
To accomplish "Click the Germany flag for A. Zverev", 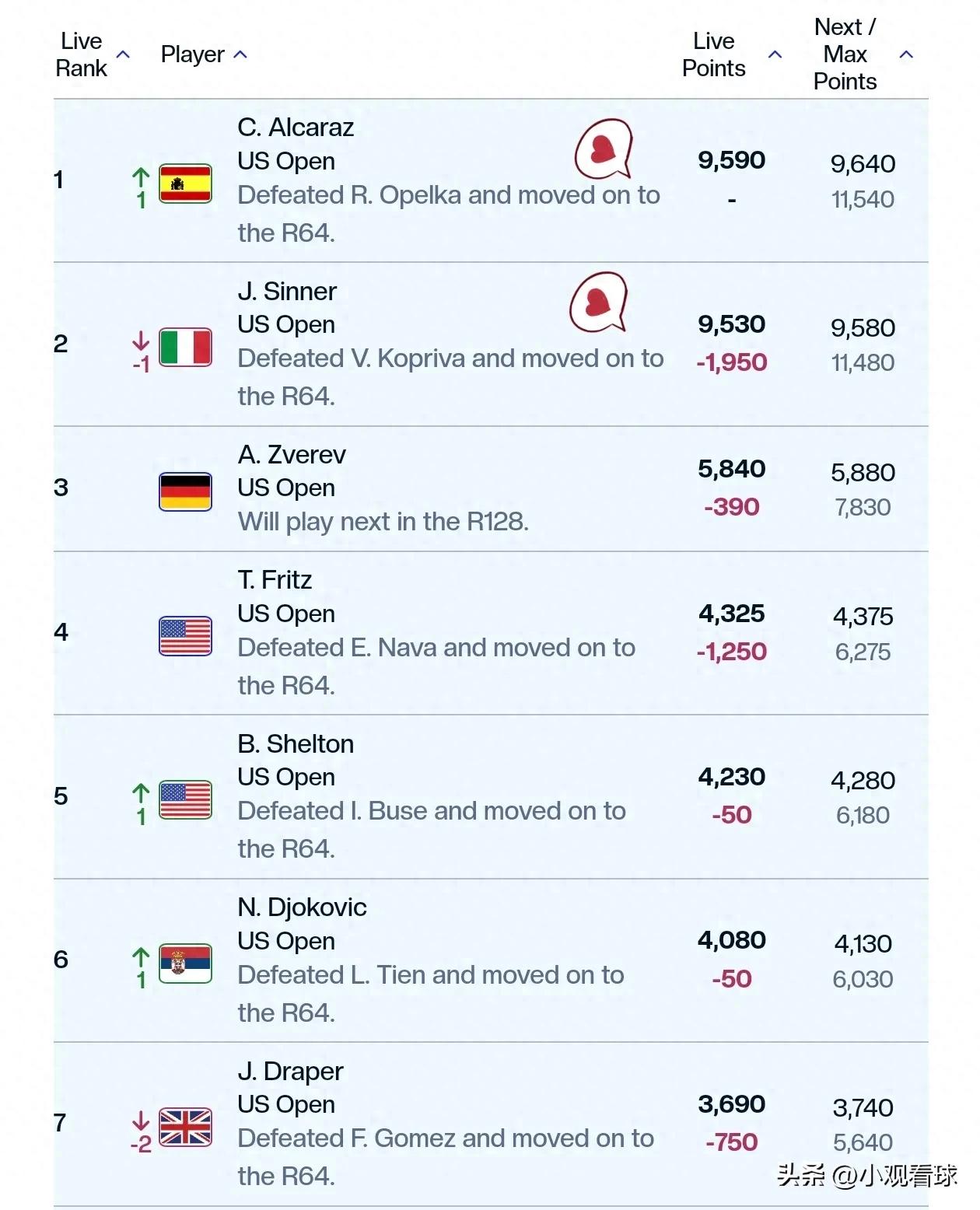I will (185, 491).
